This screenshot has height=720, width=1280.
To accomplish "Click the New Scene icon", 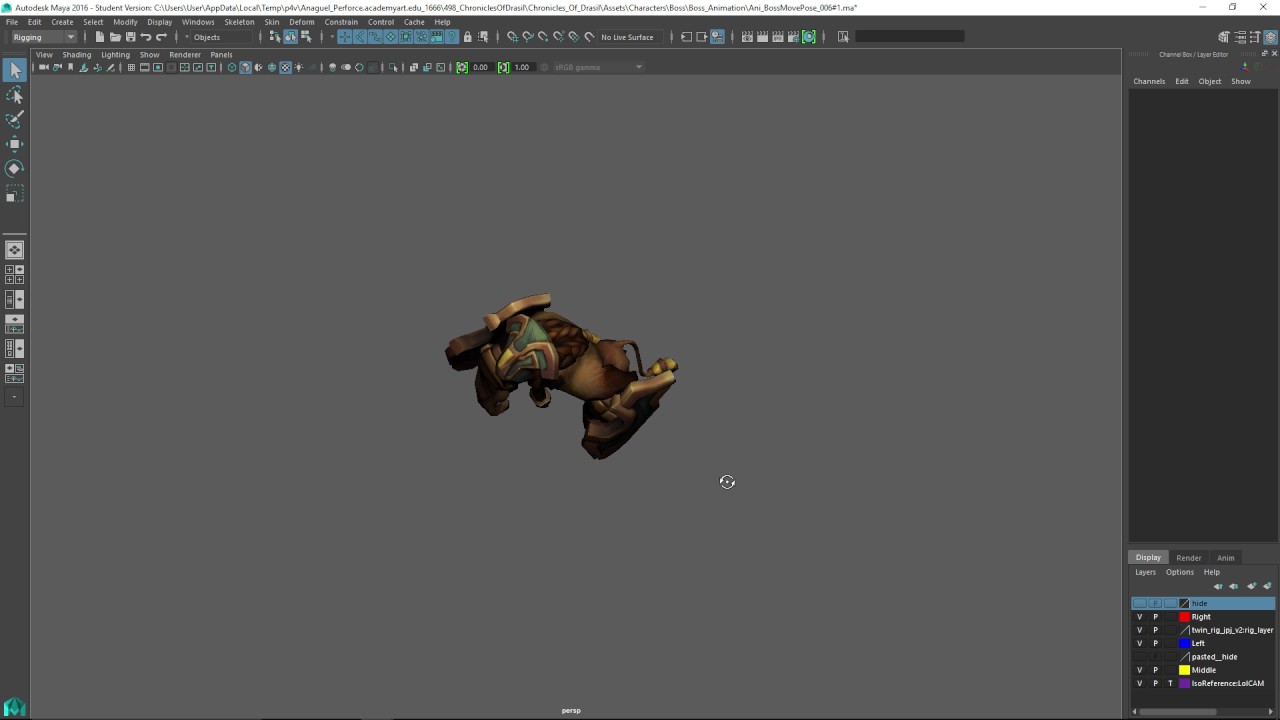I will tap(100, 37).
